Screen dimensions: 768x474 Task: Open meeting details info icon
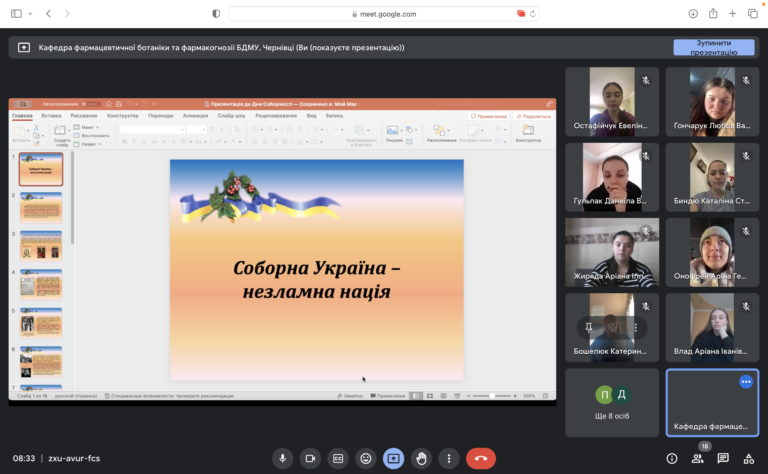[x=671, y=459]
